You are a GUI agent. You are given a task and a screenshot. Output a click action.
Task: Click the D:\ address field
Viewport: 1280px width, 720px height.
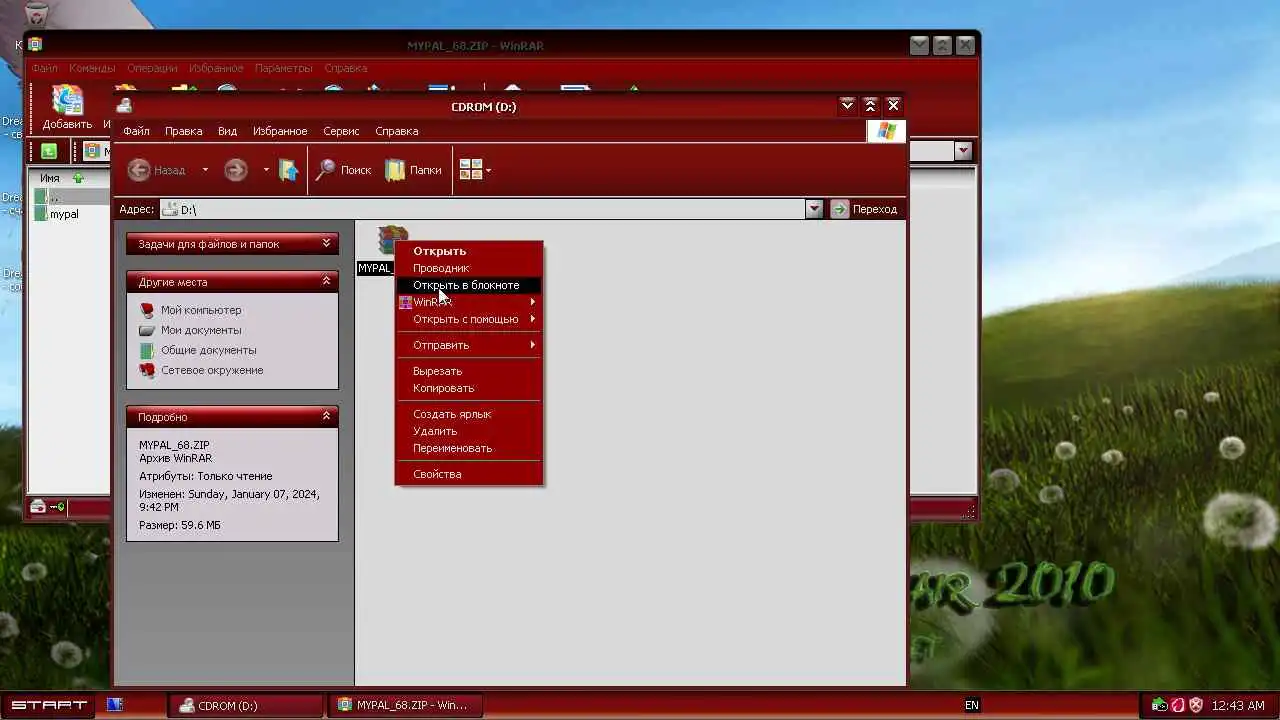[482, 209]
